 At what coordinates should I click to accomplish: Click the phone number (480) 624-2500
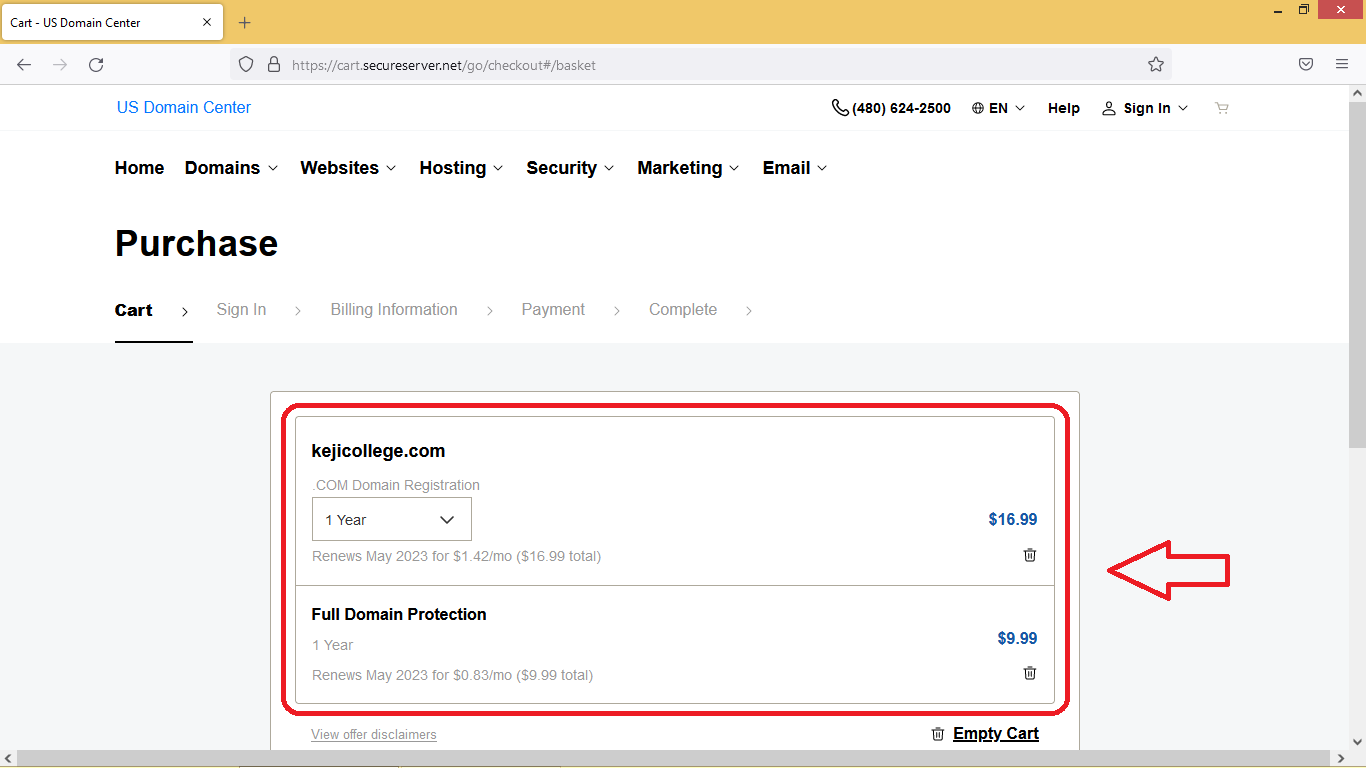(891, 108)
